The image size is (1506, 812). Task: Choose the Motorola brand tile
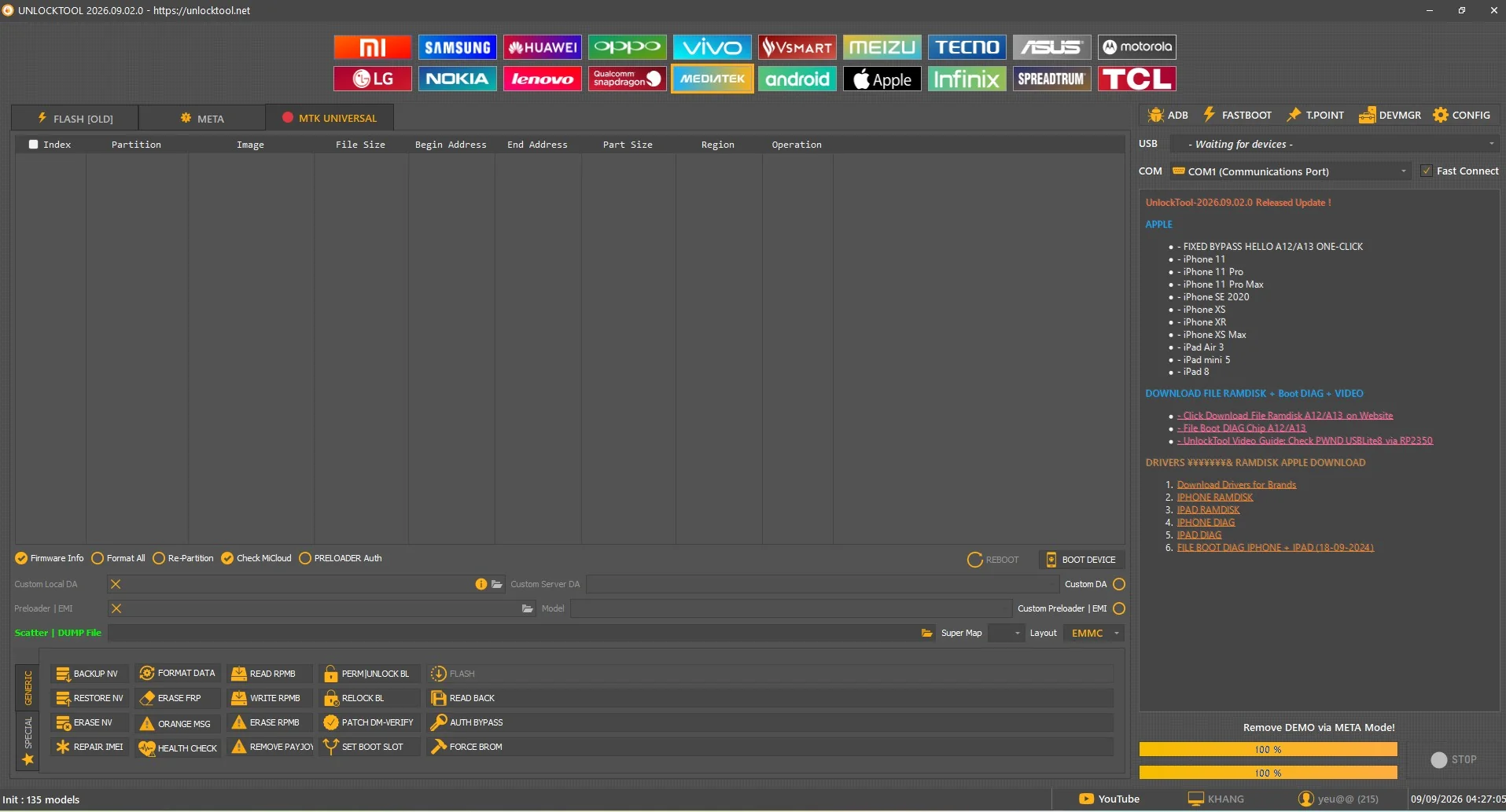point(1136,47)
